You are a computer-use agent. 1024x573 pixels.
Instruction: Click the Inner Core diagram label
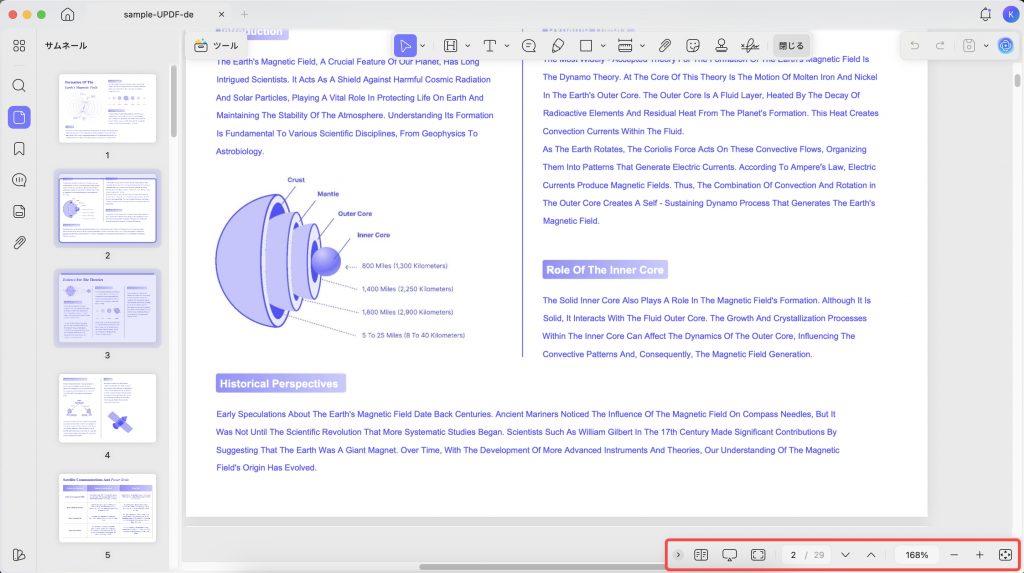(x=374, y=235)
